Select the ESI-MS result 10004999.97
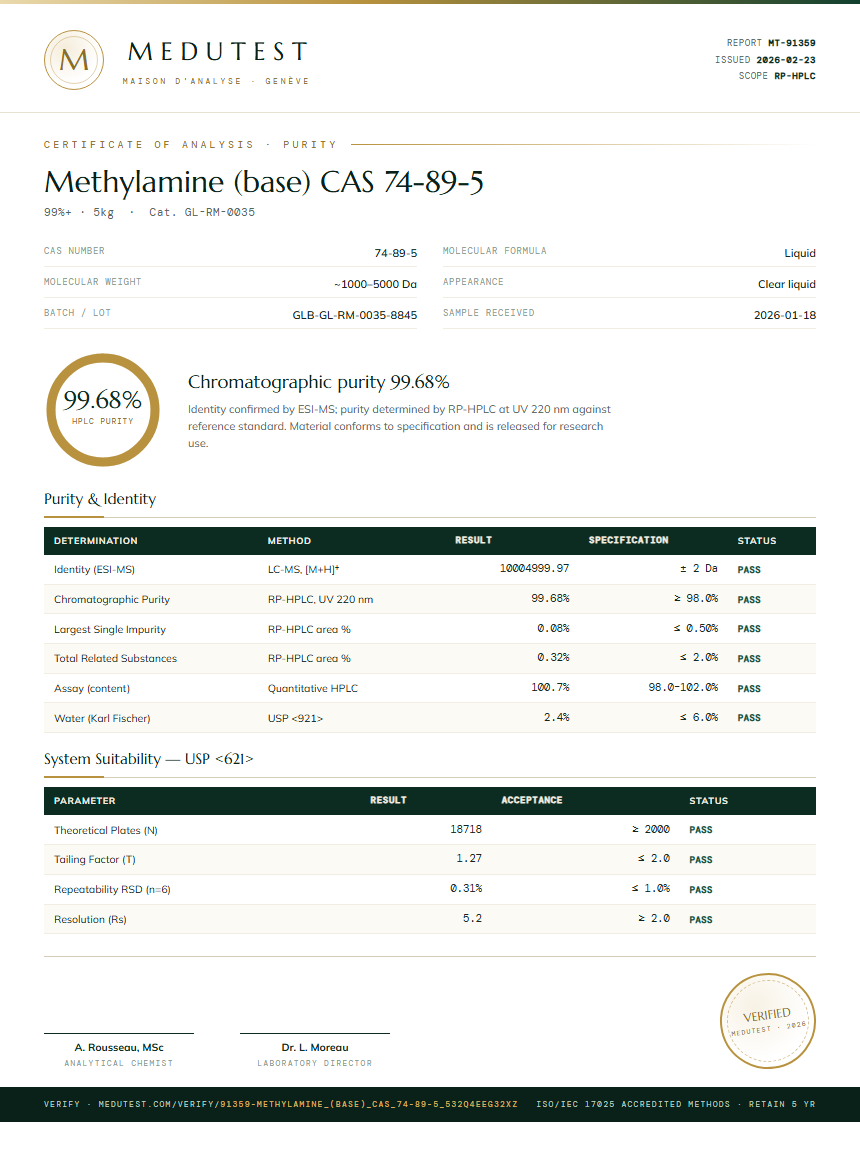Image resolution: width=860 pixels, height=1152 pixels. click(534, 569)
